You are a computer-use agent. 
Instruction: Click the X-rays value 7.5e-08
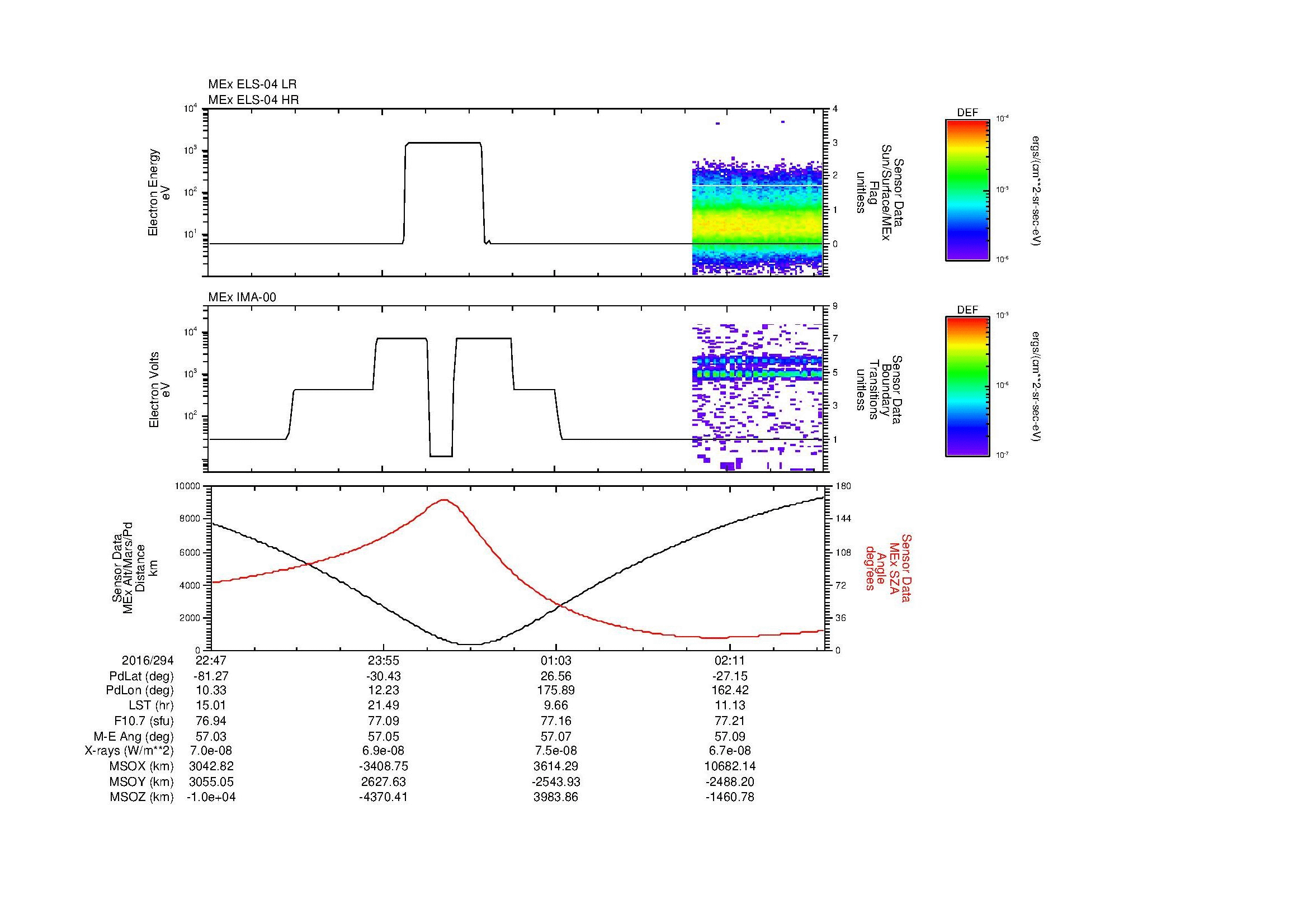point(556,751)
